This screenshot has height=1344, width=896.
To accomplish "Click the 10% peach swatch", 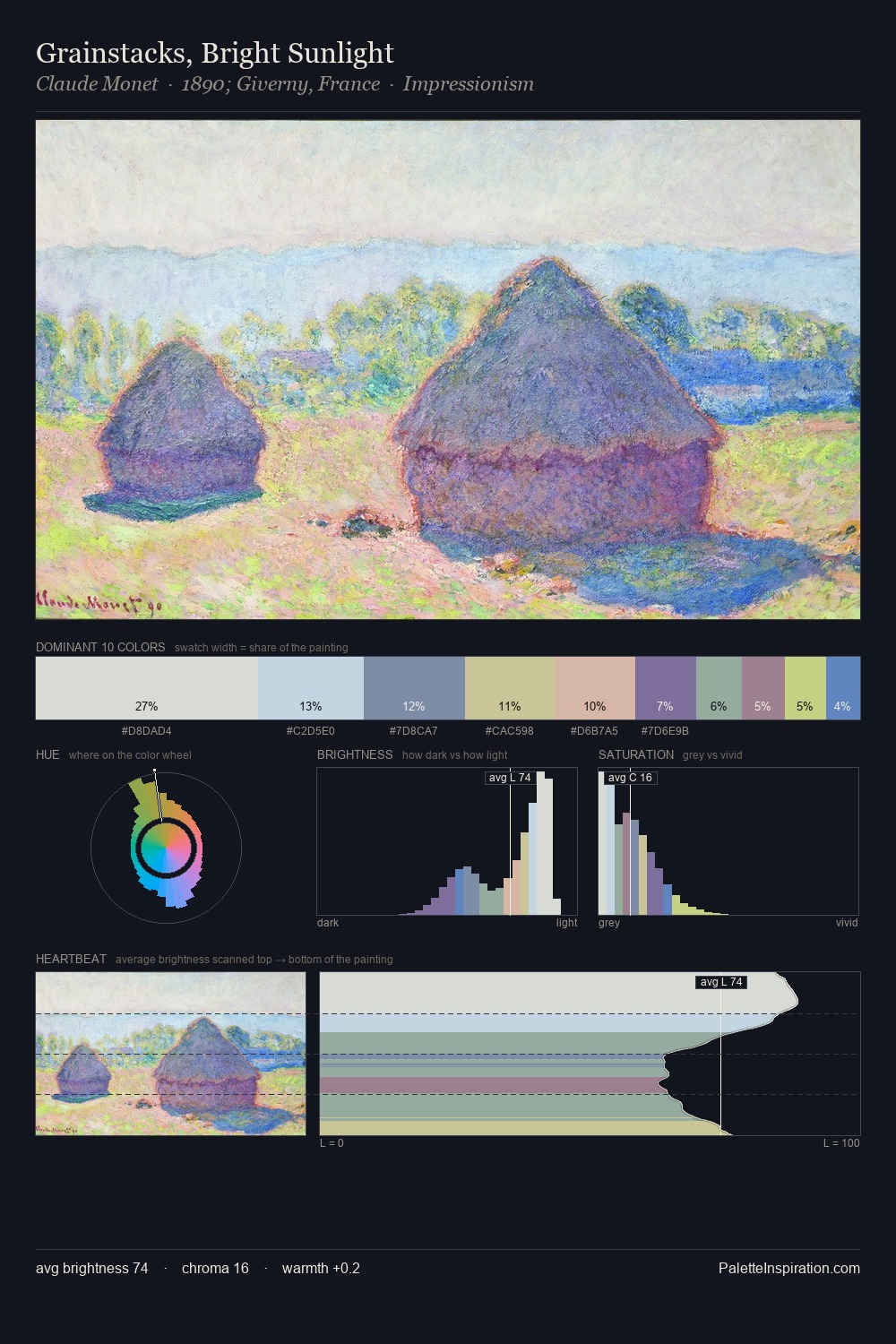I will (x=595, y=688).
